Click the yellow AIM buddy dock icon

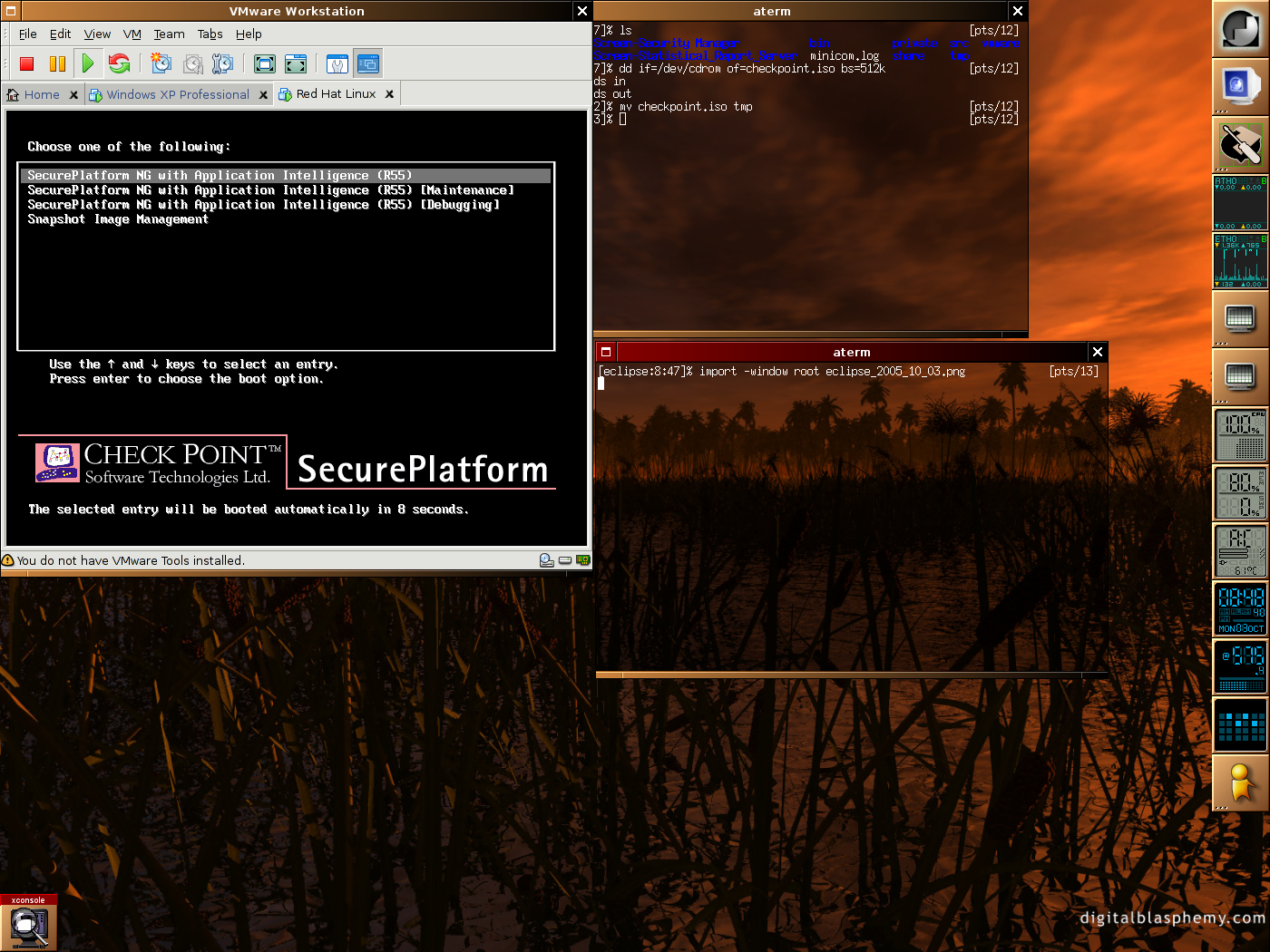(1241, 783)
